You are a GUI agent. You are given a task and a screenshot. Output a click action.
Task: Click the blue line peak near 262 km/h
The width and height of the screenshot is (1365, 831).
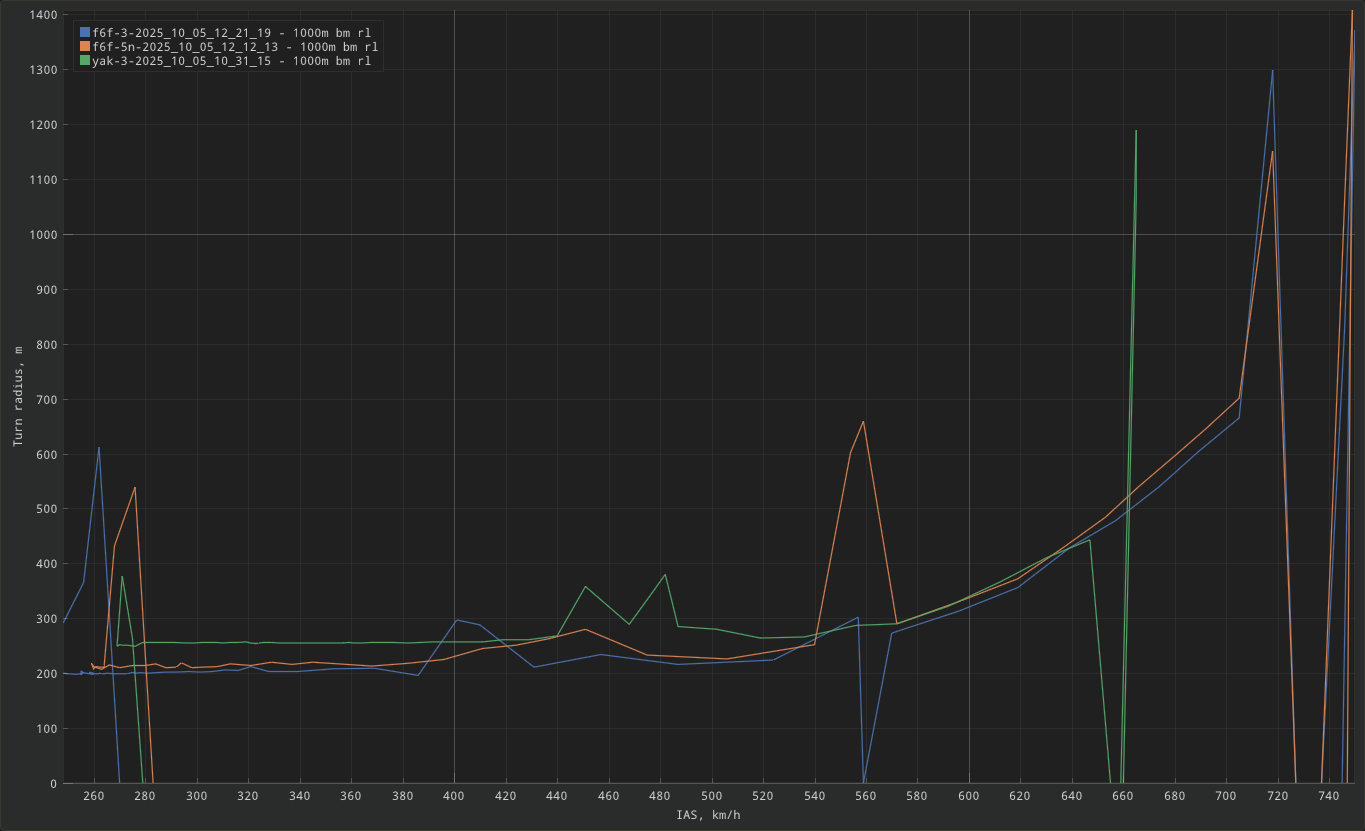click(x=99, y=447)
